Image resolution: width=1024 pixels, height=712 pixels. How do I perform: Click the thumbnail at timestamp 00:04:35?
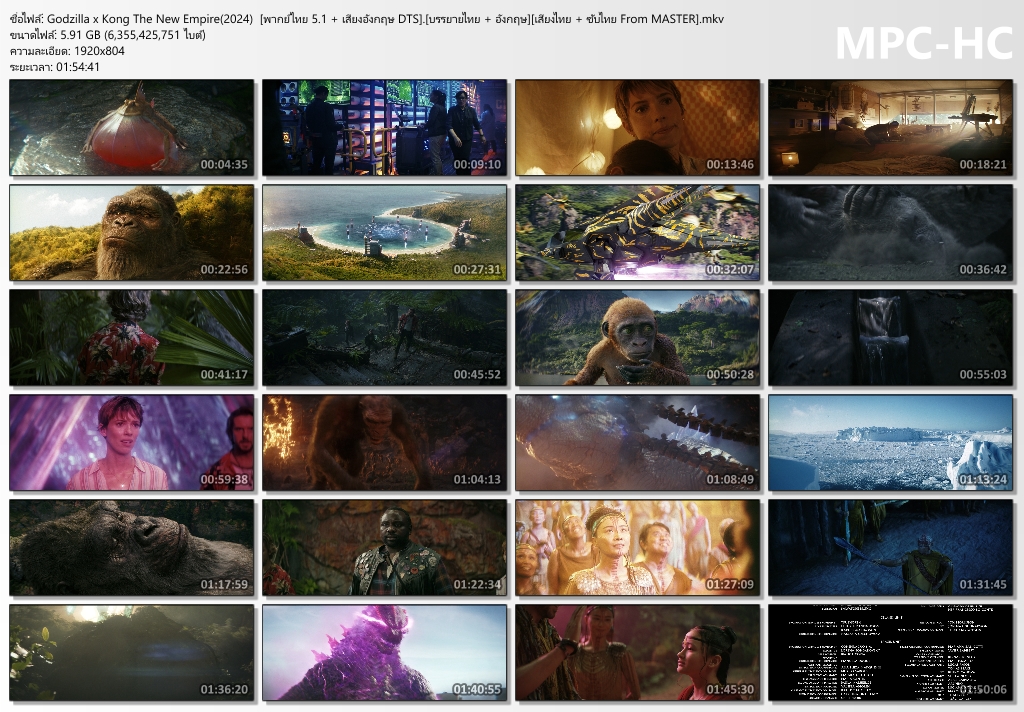pos(132,127)
